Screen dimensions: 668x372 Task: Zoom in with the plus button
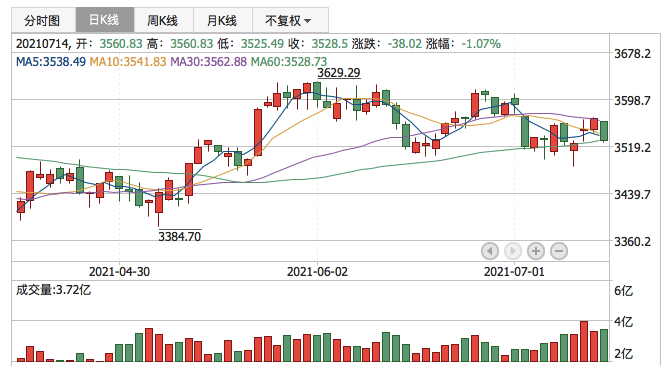(x=536, y=251)
